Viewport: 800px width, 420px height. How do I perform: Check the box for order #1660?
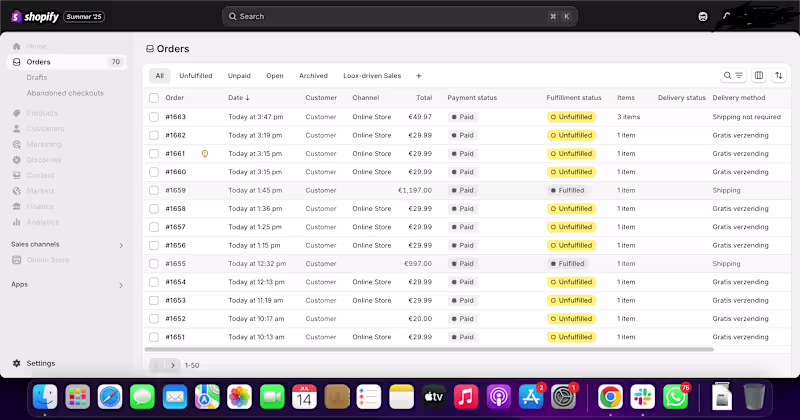click(x=154, y=172)
